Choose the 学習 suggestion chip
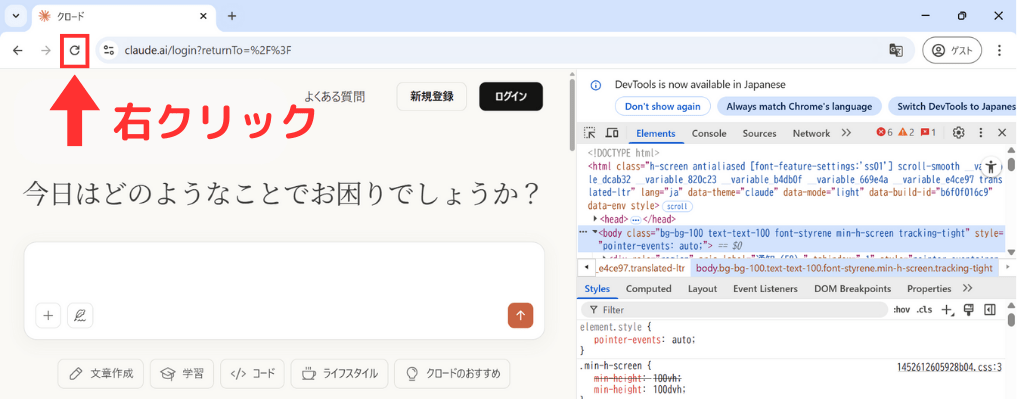The image size is (1017, 399). (182, 374)
